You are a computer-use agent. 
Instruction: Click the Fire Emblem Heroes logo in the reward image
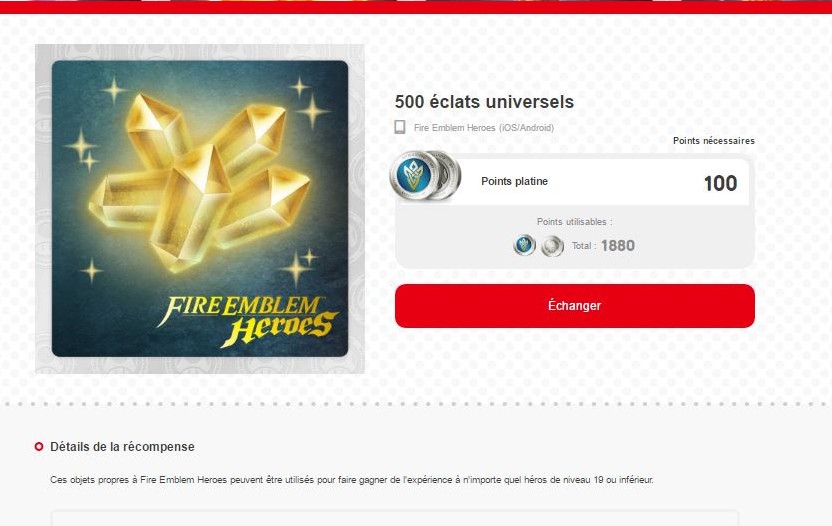tap(248, 321)
